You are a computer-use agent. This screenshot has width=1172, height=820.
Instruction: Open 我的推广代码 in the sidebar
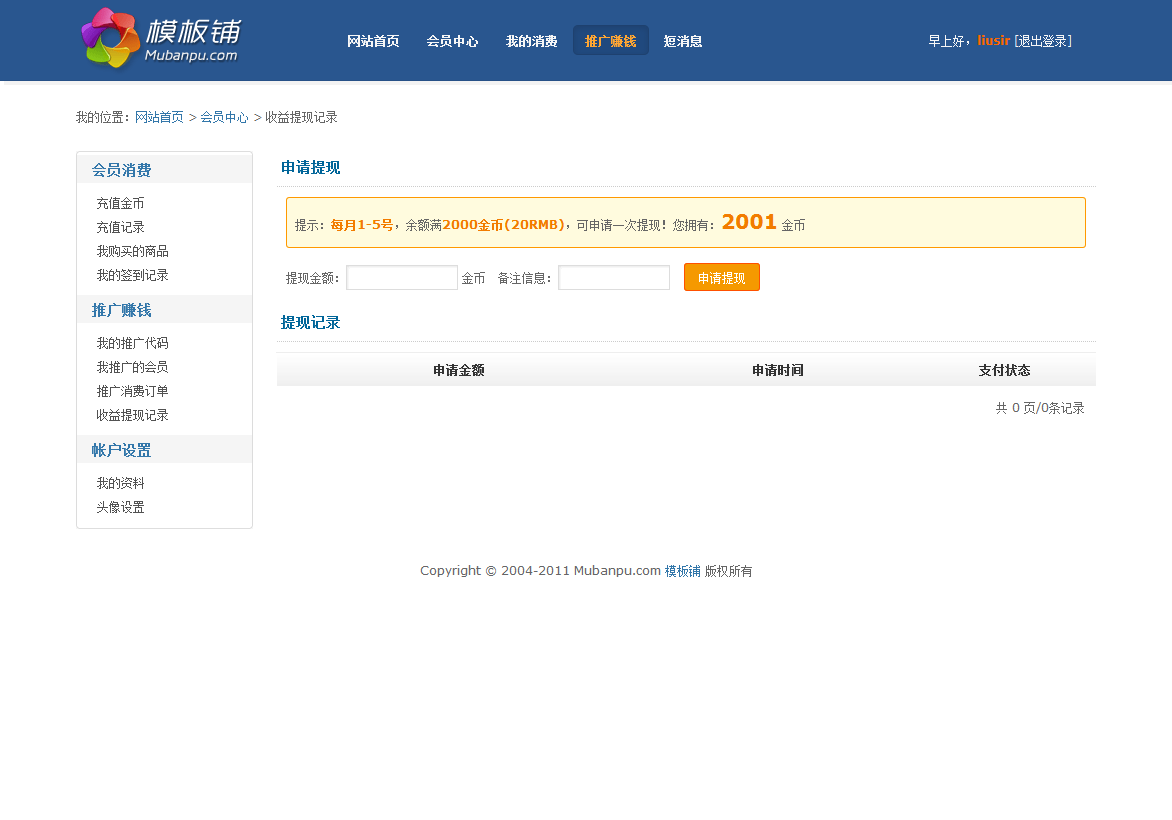132,343
